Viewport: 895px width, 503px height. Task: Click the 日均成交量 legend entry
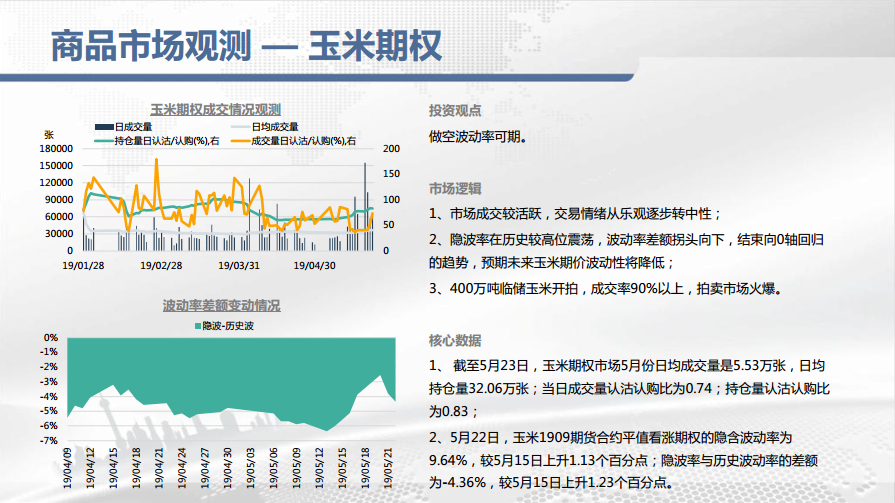click(x=274, y=128)
